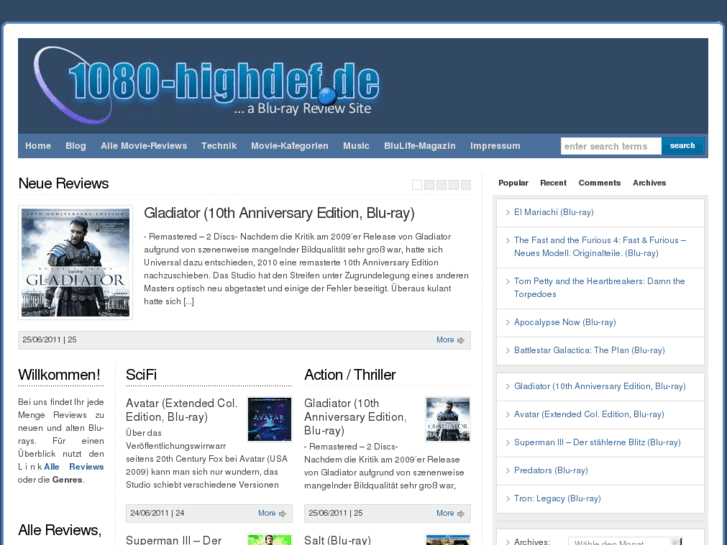Switch to the Popular tab
Image resolution: width=727 pixels, height=545 pixels.
(x=513, y=183)
